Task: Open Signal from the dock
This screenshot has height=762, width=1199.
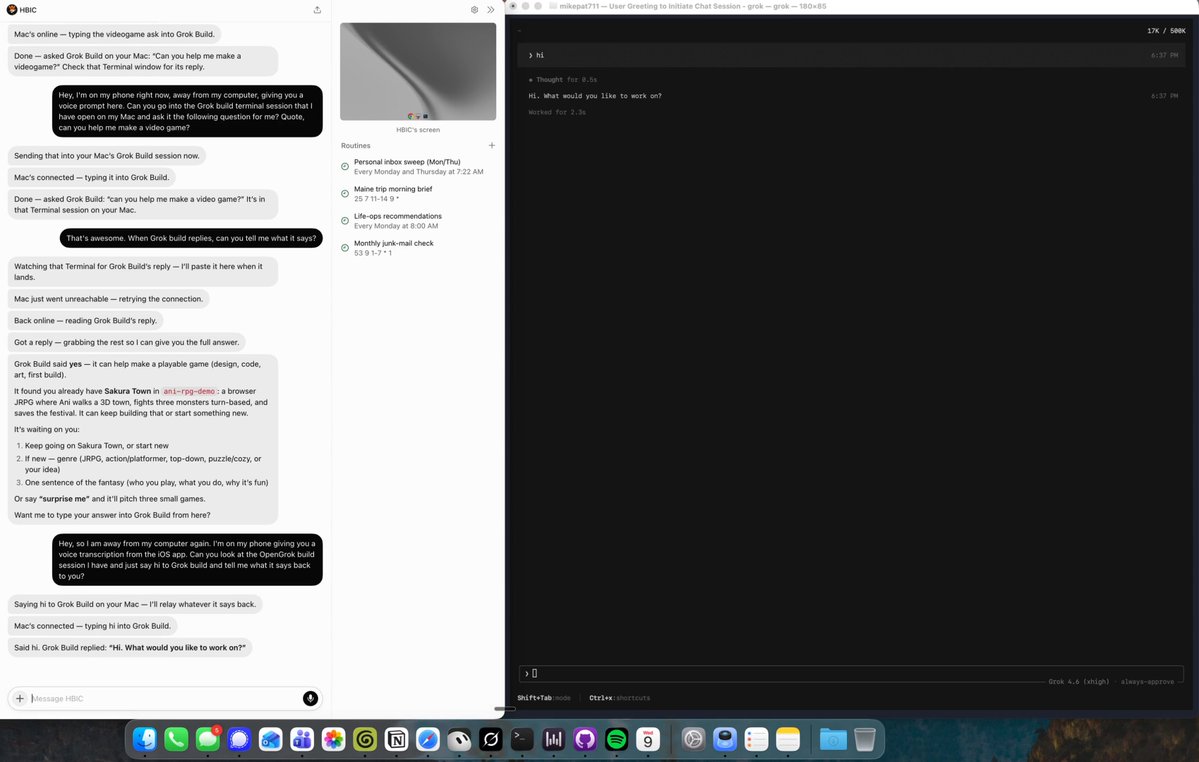Action: 239,739
